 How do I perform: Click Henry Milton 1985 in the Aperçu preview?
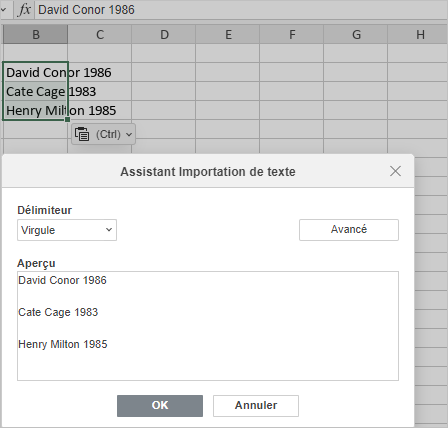(x=63, y=344)
